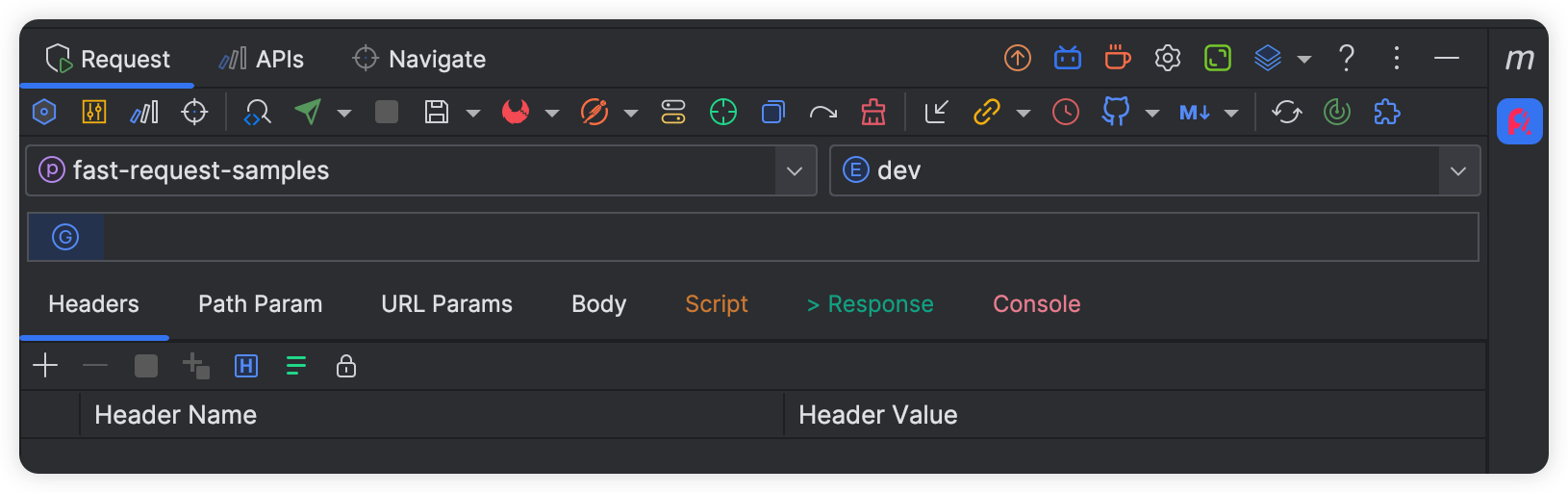Image resolution: width=1568 pixels, height=493 pixels.
Task: Add a new header row with the plus button
Action: coord(45,366)
